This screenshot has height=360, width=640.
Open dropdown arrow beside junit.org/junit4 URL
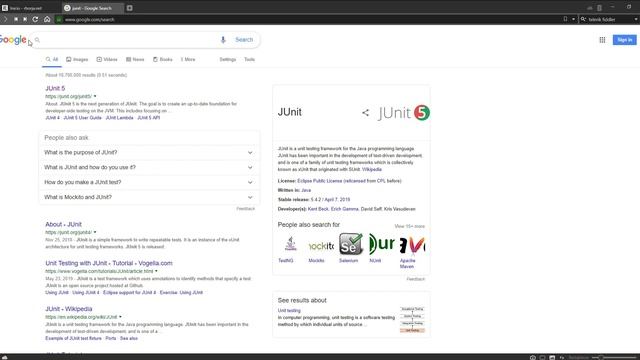[95, 232]
